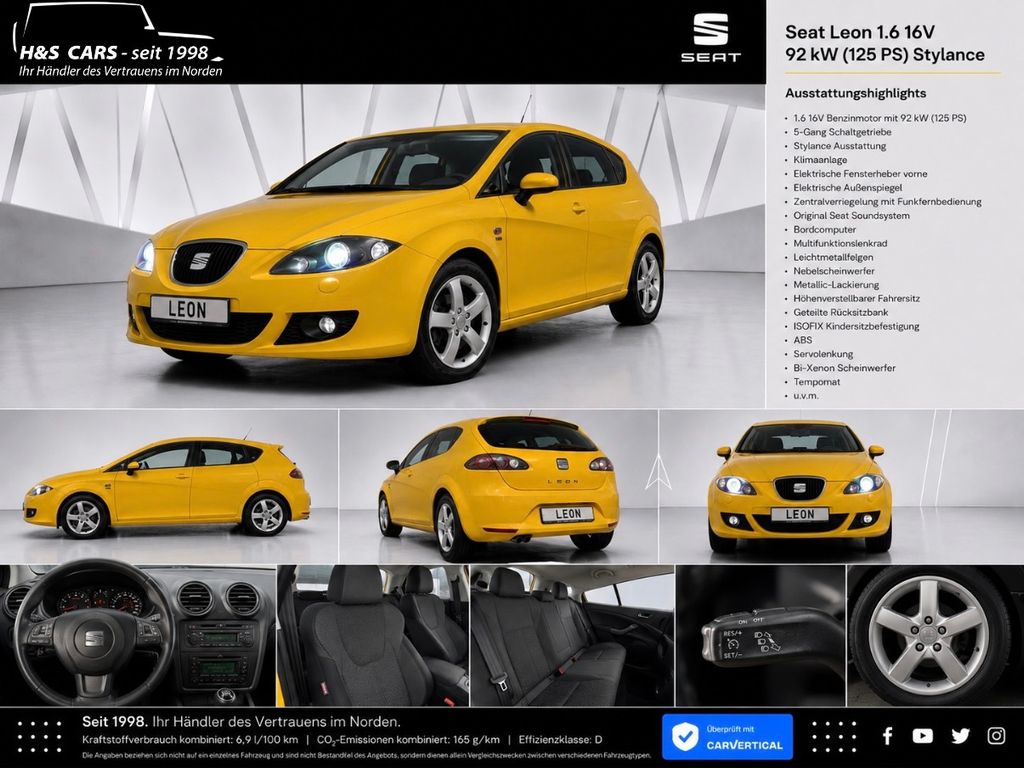Viewport: 1024px width, 768px height.
Task: Click the Facebook icon in the footer
Action: point(887,736)
